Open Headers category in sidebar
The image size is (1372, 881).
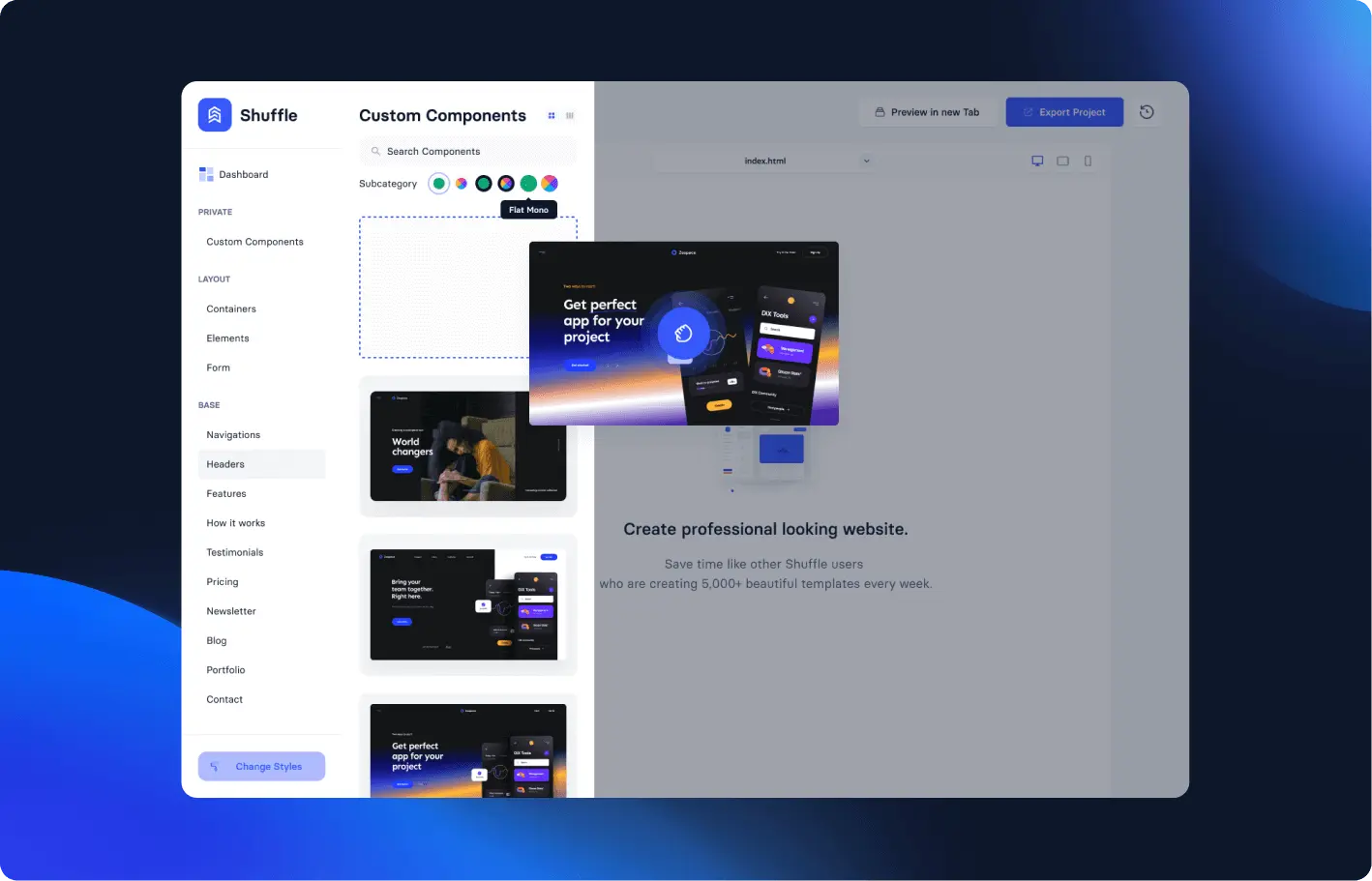click(x=225, y=464)
